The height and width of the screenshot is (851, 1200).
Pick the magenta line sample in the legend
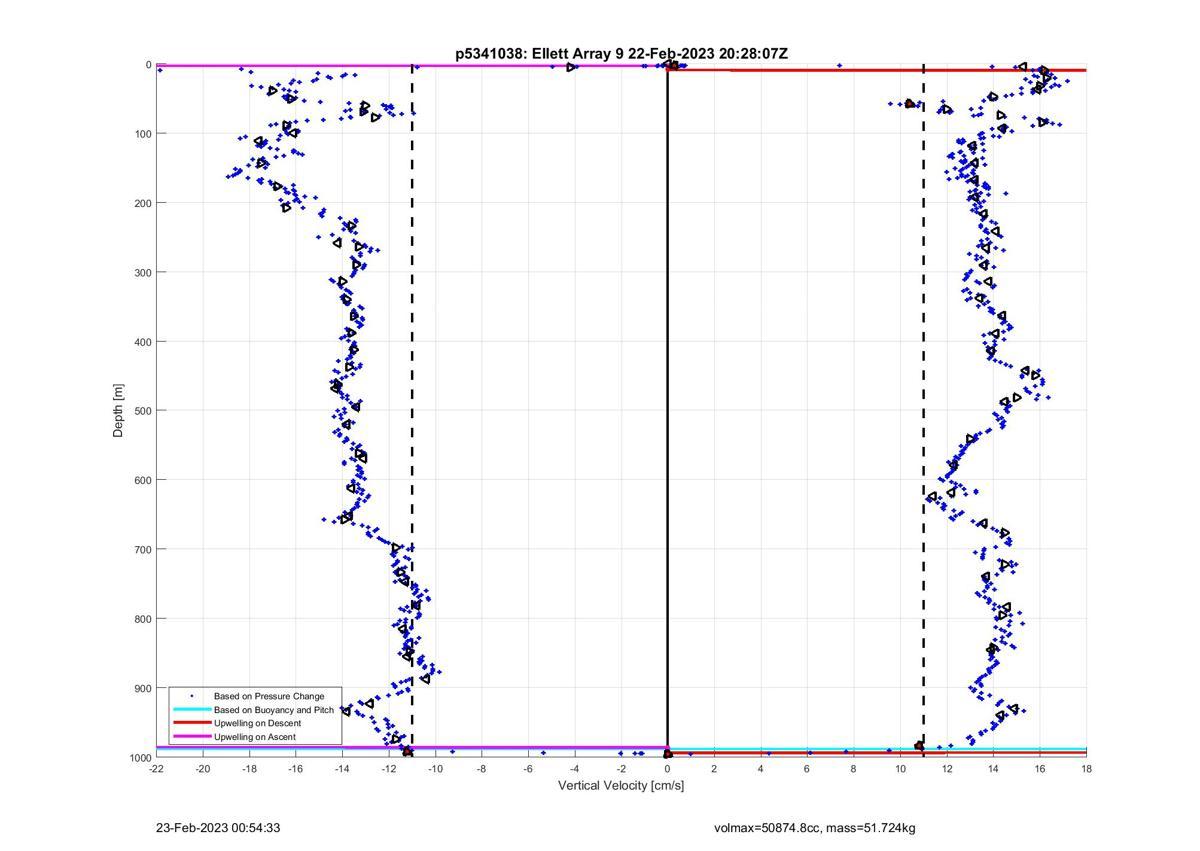pos(191,737)
